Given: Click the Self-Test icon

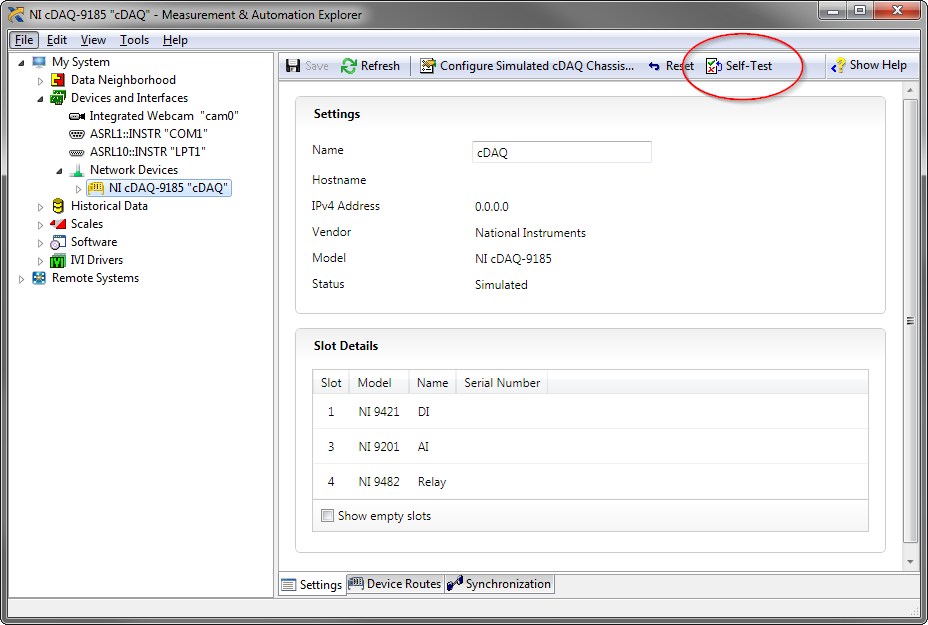Looking at the screenshot, I should coord(714,66).
